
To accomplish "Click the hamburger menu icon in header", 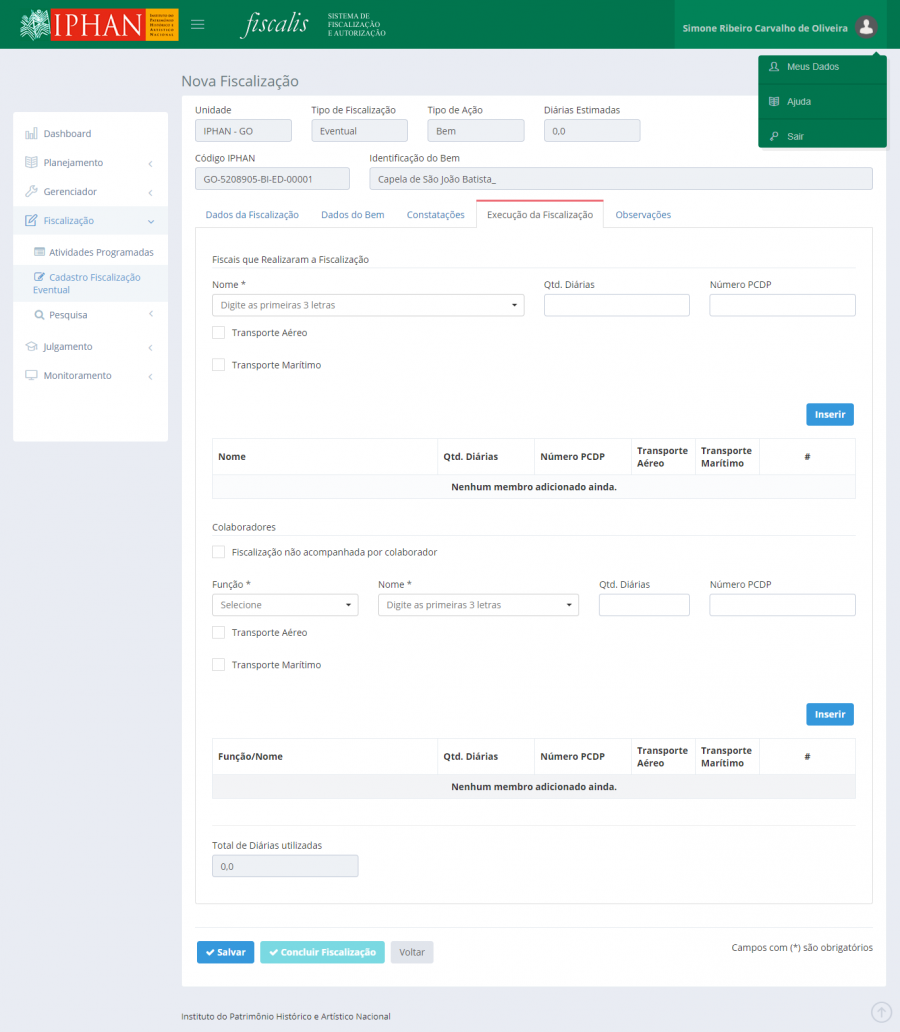I will [198, 25].
